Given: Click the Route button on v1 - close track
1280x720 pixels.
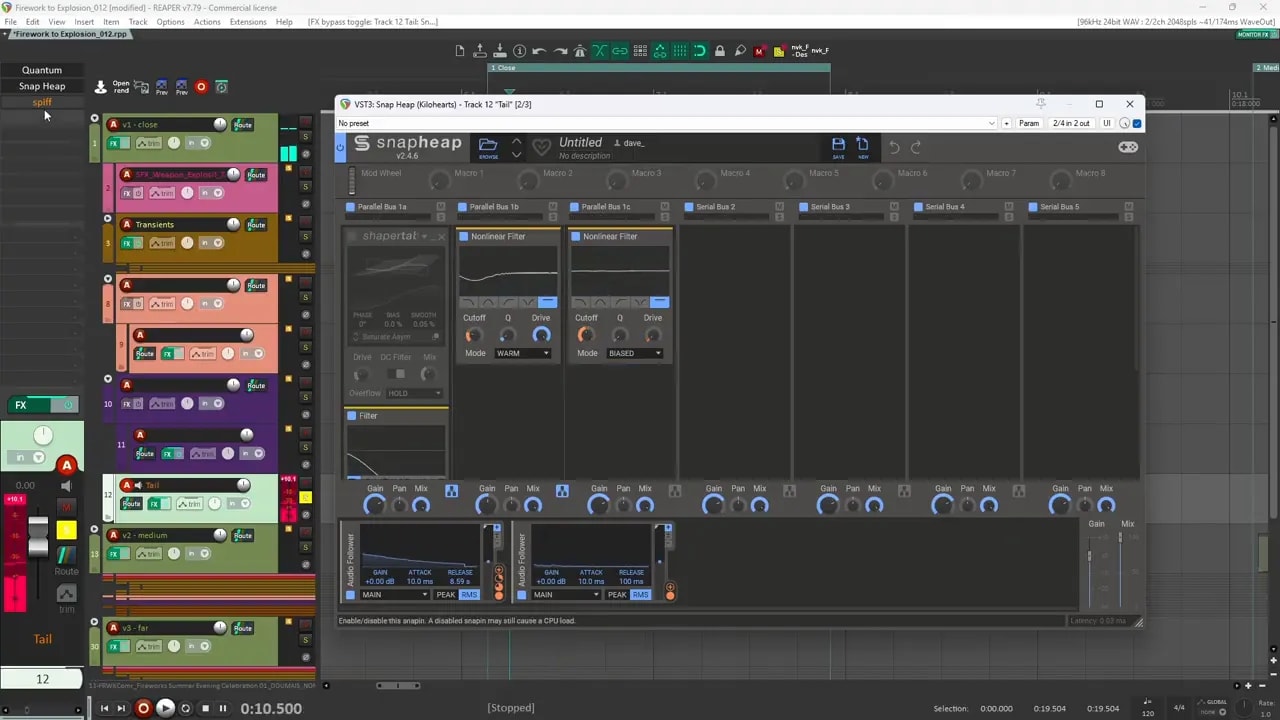Looking at the screenshot, I should click(242, 125).
